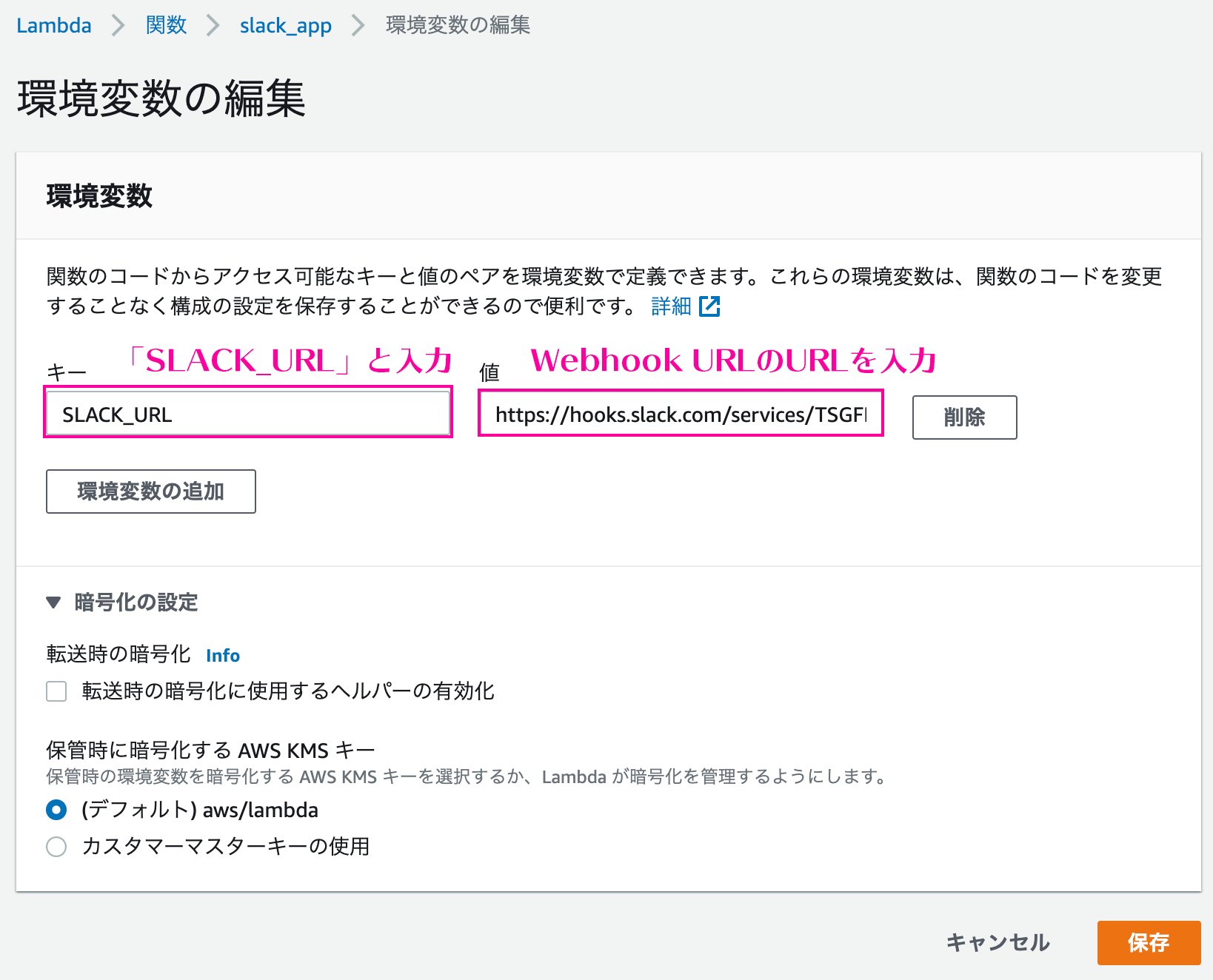Click the external-link icon beside 詳細
This screenshot has width=1213, height=980.
point(712,306)
